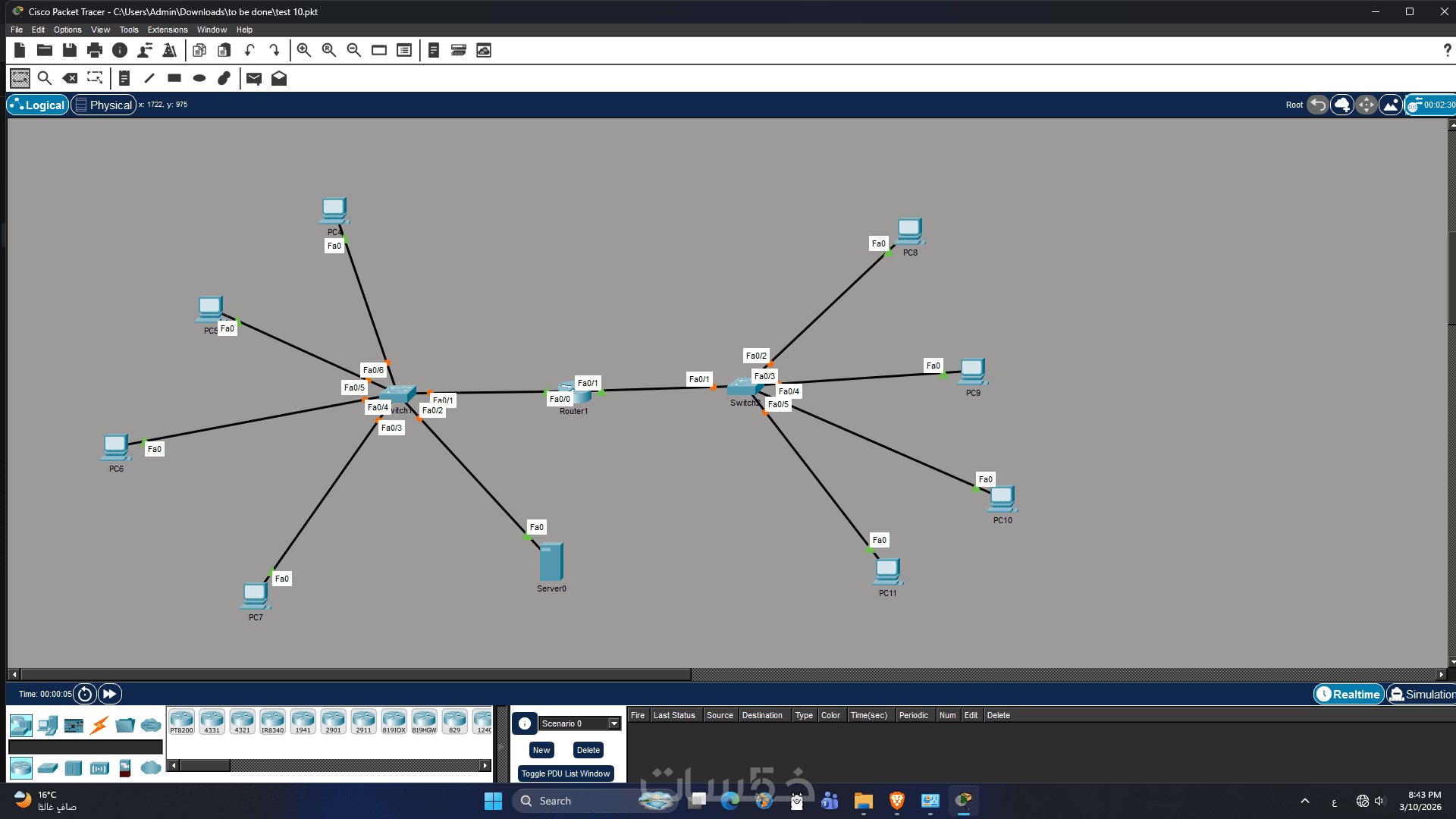Pick the 2911 router from device list
Screen dimensions: 1456x819
pyautogui.click(x=363, y=721)
